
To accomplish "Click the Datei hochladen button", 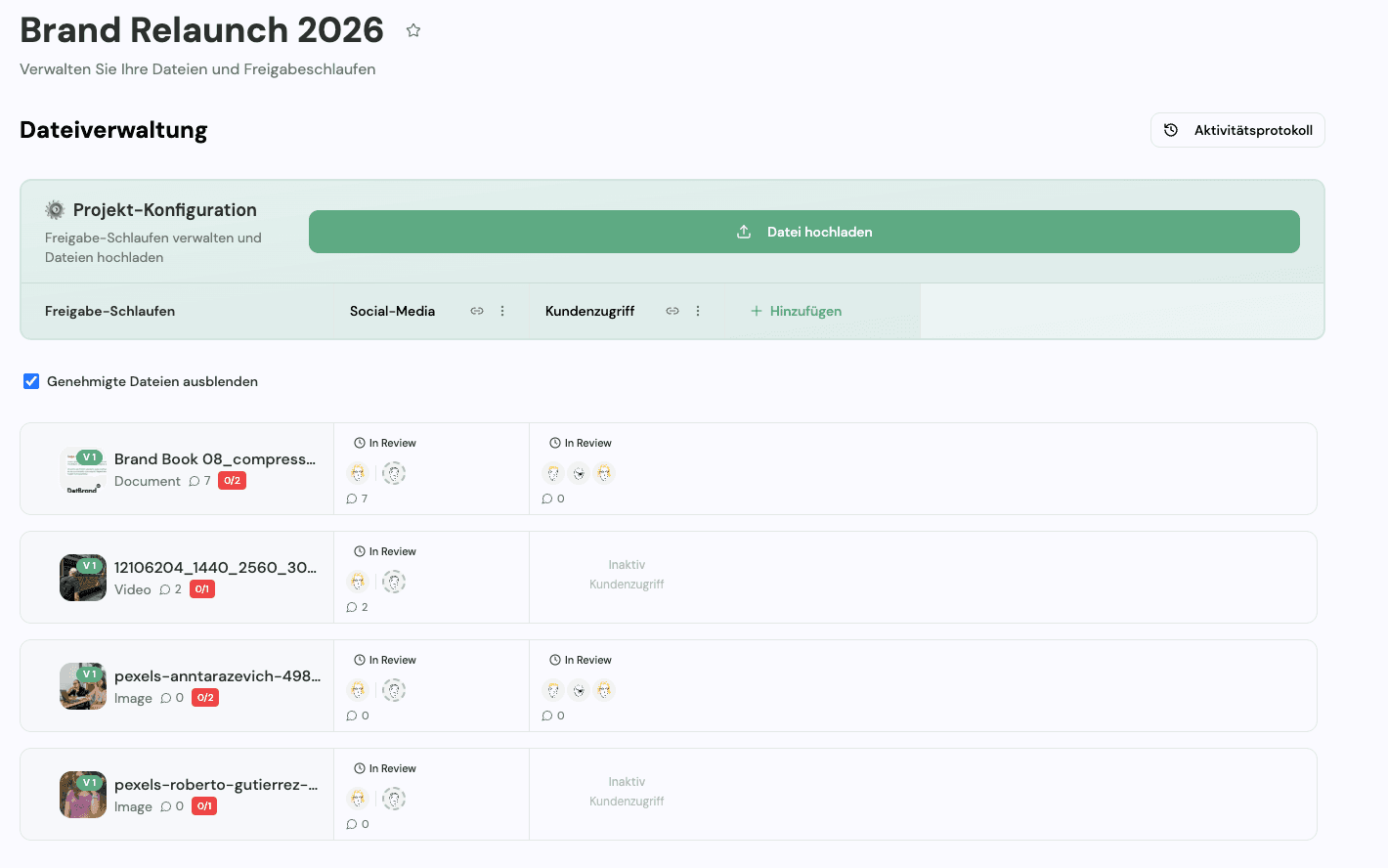I will pos(803,232).
